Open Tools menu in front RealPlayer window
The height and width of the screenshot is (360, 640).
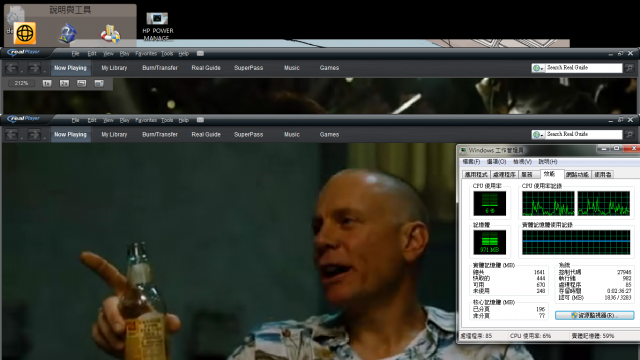click(167, 120)
